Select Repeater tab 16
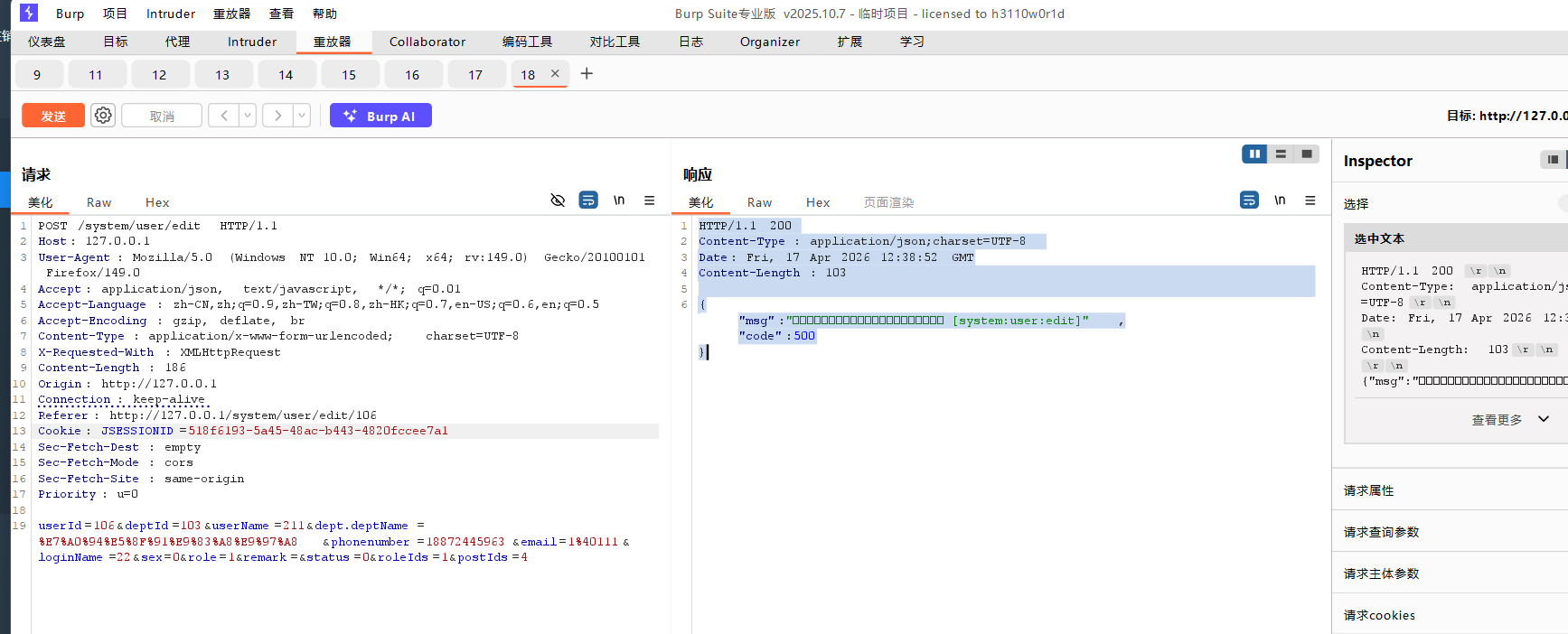 412,74
